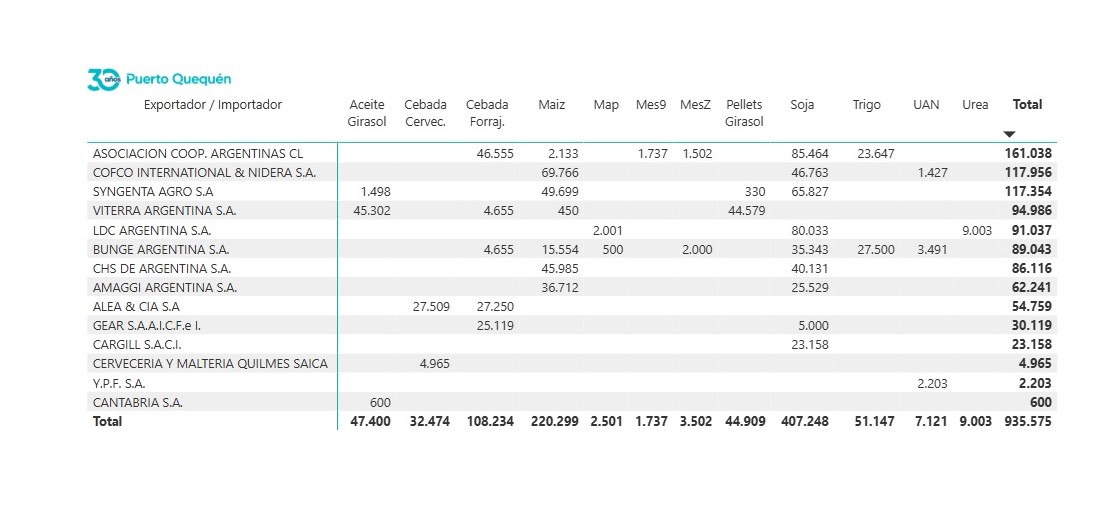The height and width of the screenshot is (507, 1101).
Task: Click the Trigo total 51.147
Action: click(x=875, y=421)
